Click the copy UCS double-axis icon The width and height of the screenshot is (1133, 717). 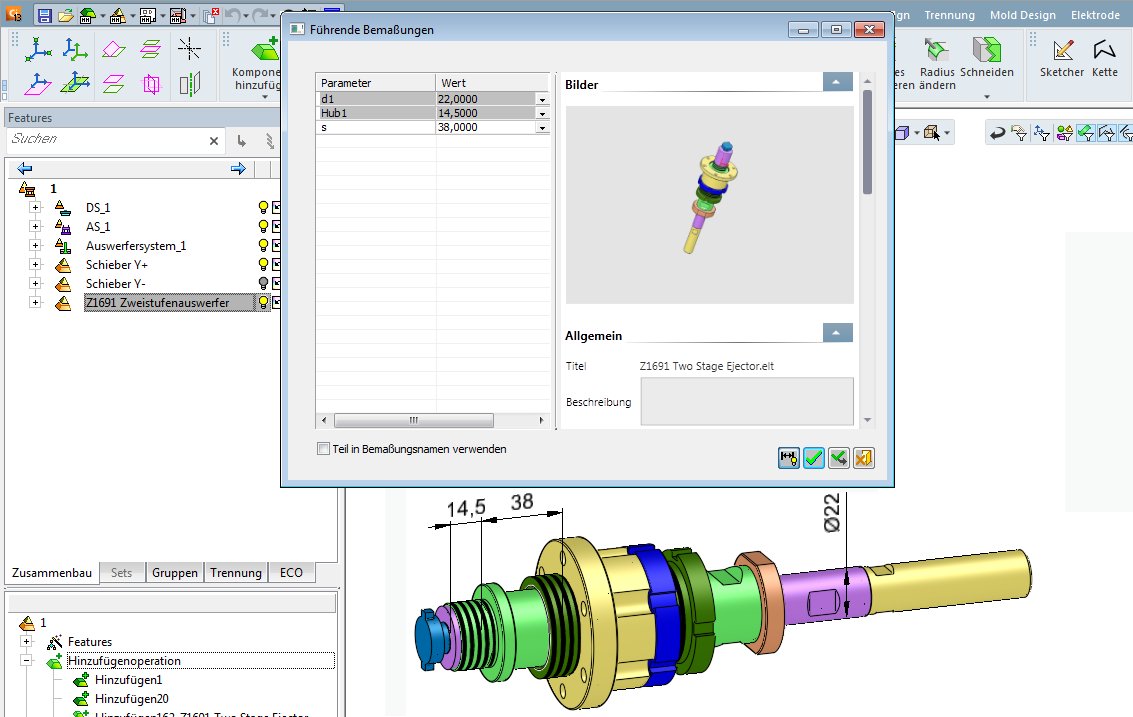[x=75, y=49]
